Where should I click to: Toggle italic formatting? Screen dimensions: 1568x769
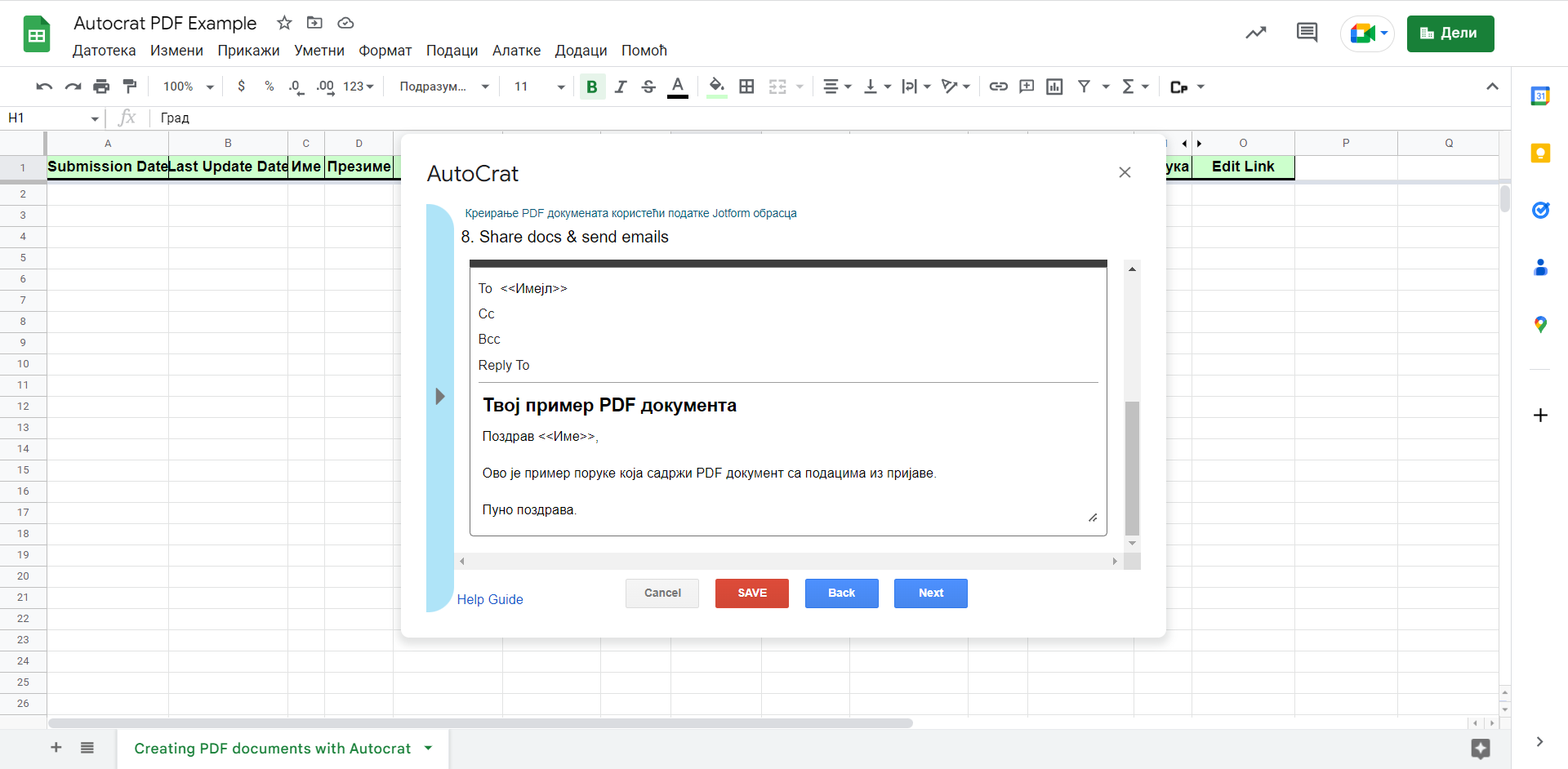(x=621, y=87)
